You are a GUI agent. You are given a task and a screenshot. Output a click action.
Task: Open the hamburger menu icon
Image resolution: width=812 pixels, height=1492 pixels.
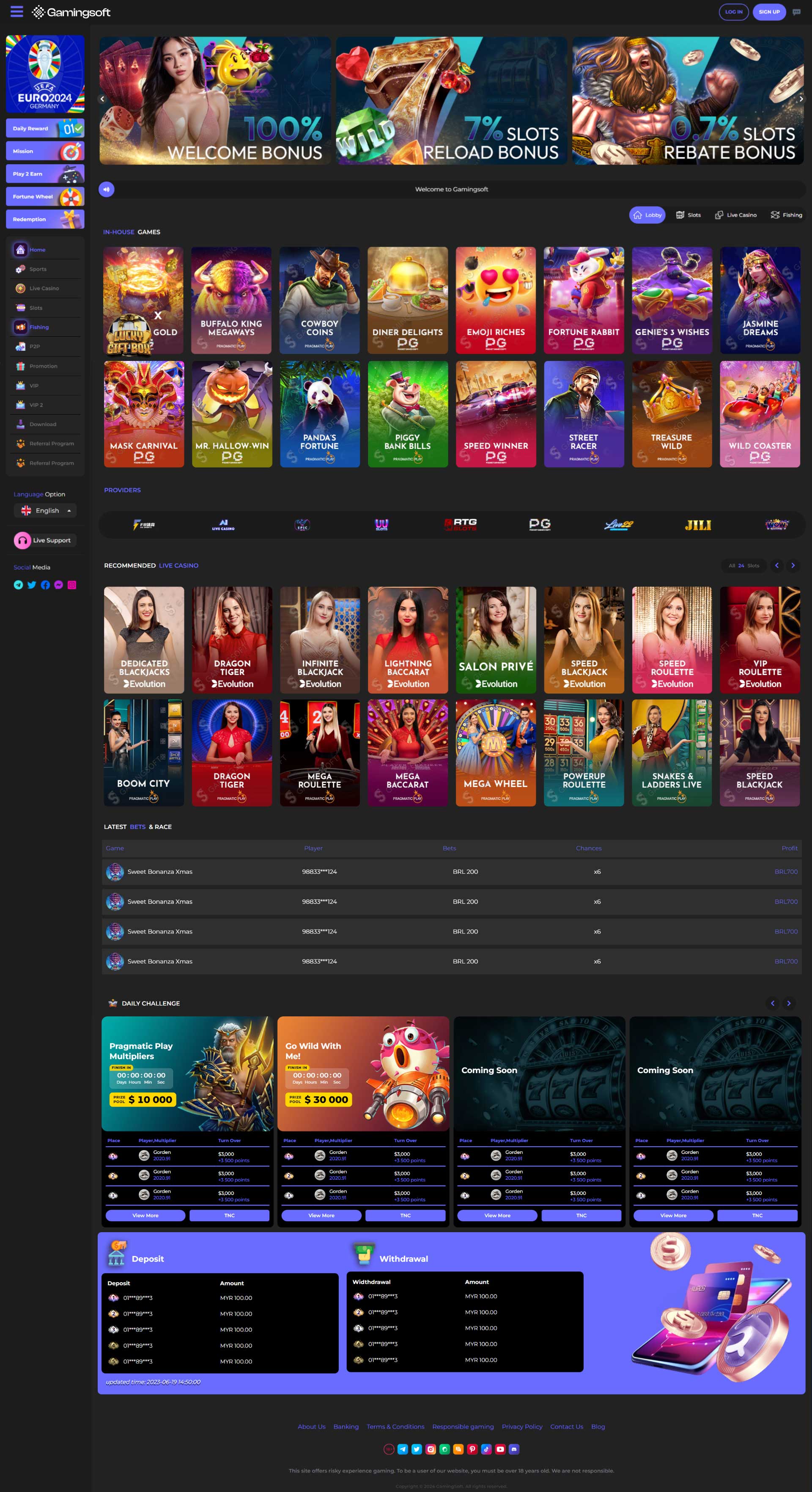(x=17, y=11)
